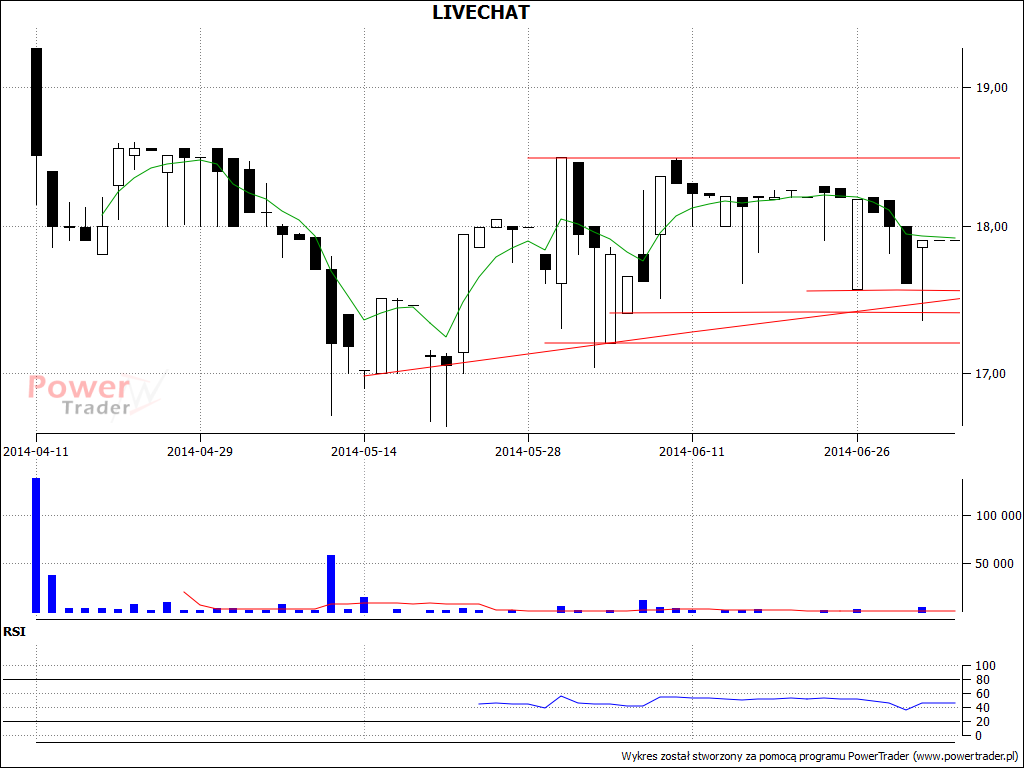
Task: Click the 2014-04-29 date label
Action: pos(200,451)
